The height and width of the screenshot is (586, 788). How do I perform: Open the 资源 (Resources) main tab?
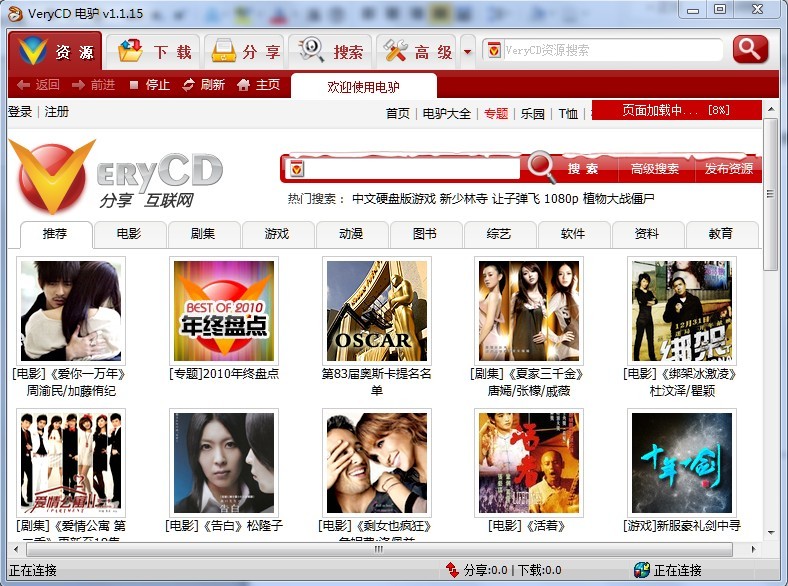tap(55, 51)
